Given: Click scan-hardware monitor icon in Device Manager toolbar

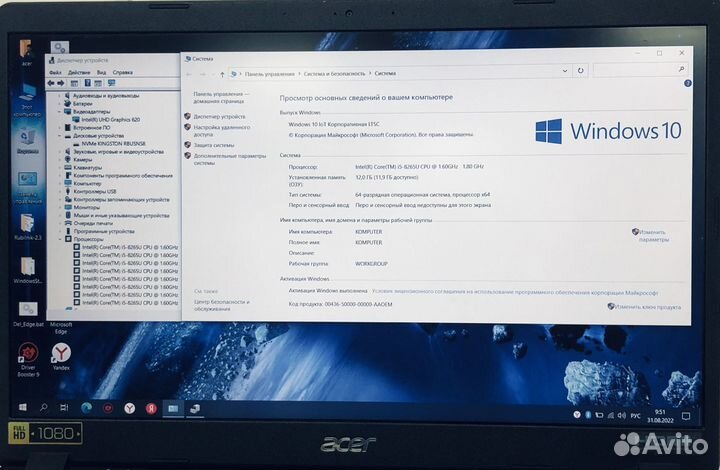Looking at the screenshot, I should click(111, 83).
